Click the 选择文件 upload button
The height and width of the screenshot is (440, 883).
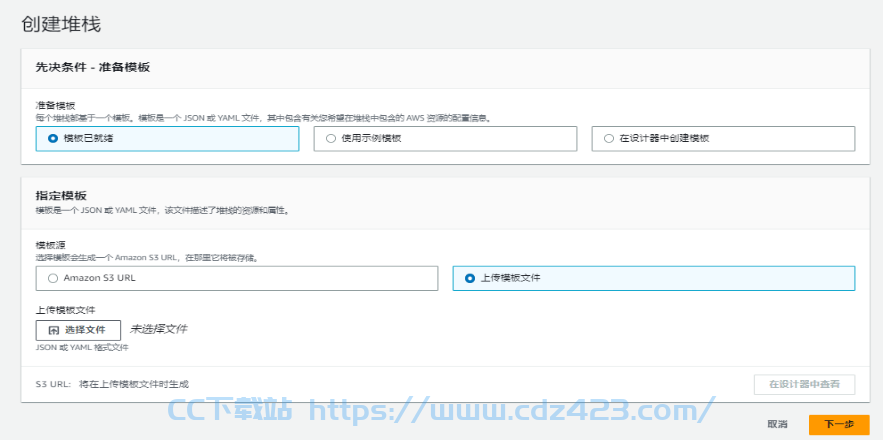pyautogui.click(x=78, y=330)
